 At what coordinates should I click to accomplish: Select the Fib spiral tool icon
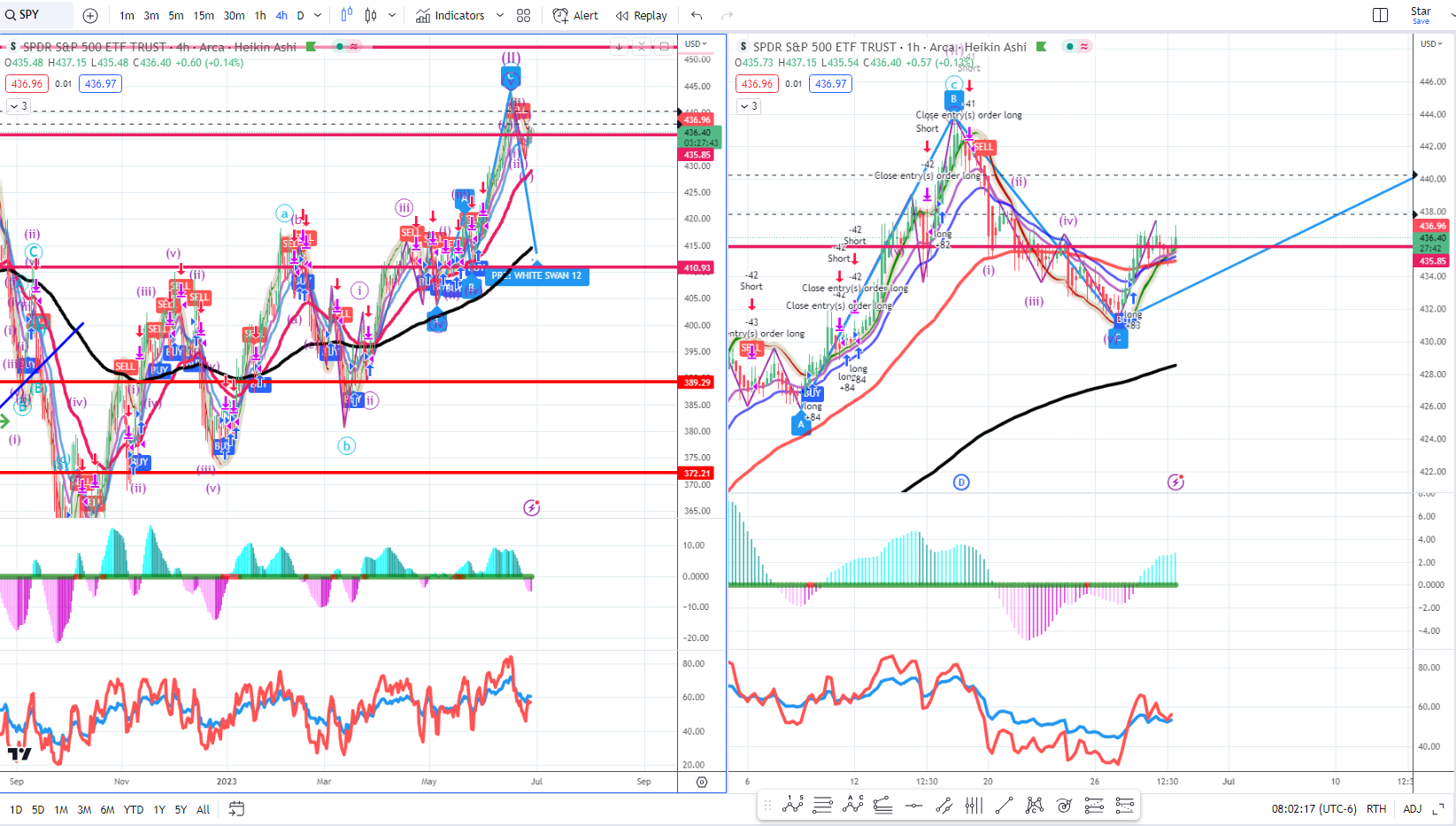point(1064,805)
